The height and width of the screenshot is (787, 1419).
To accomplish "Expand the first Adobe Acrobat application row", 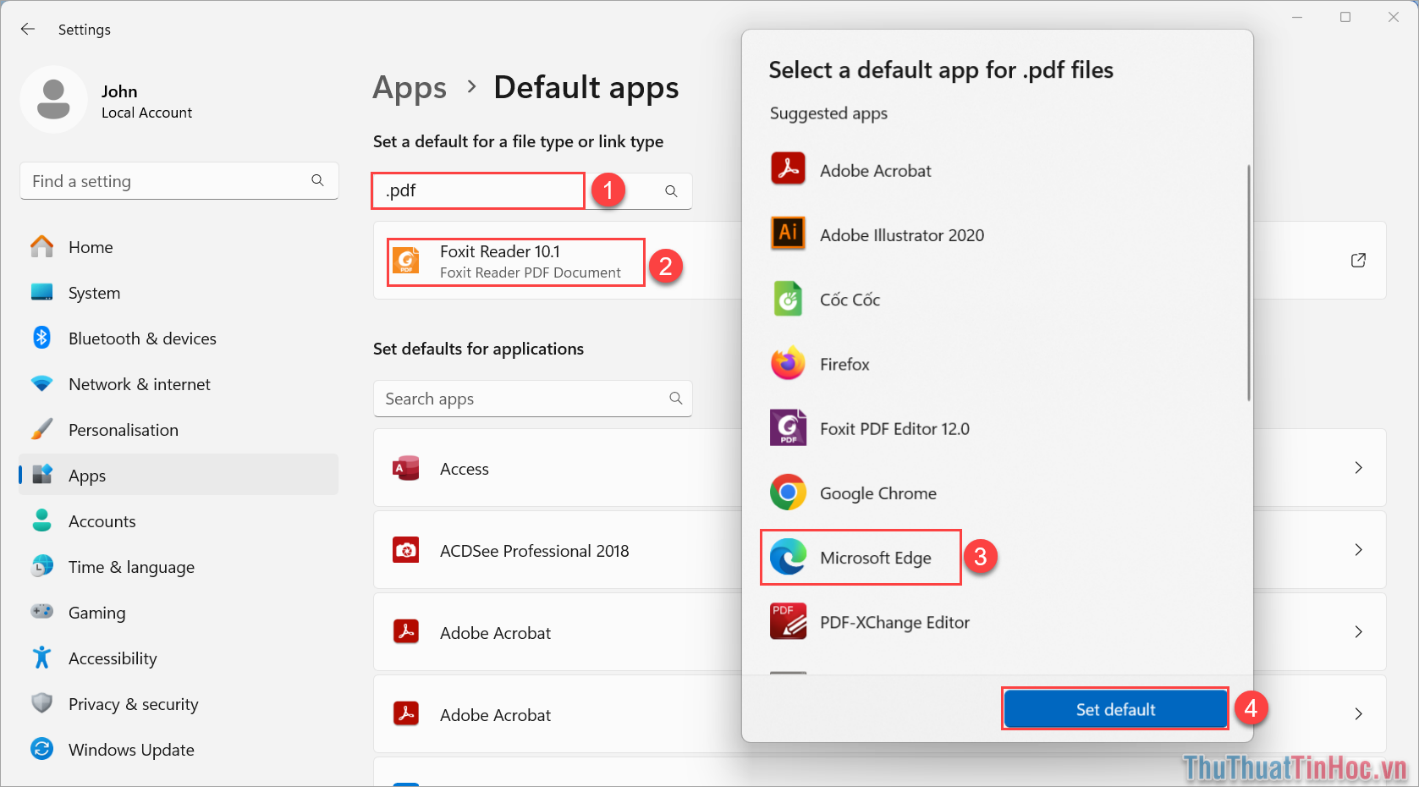I will point(1357,632).
